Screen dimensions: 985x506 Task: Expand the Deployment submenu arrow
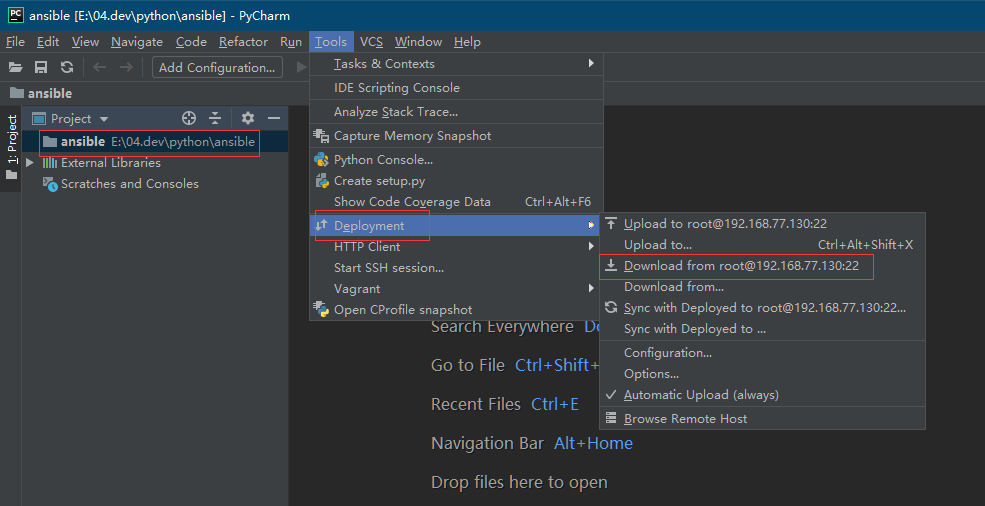(x=590, y=225)
